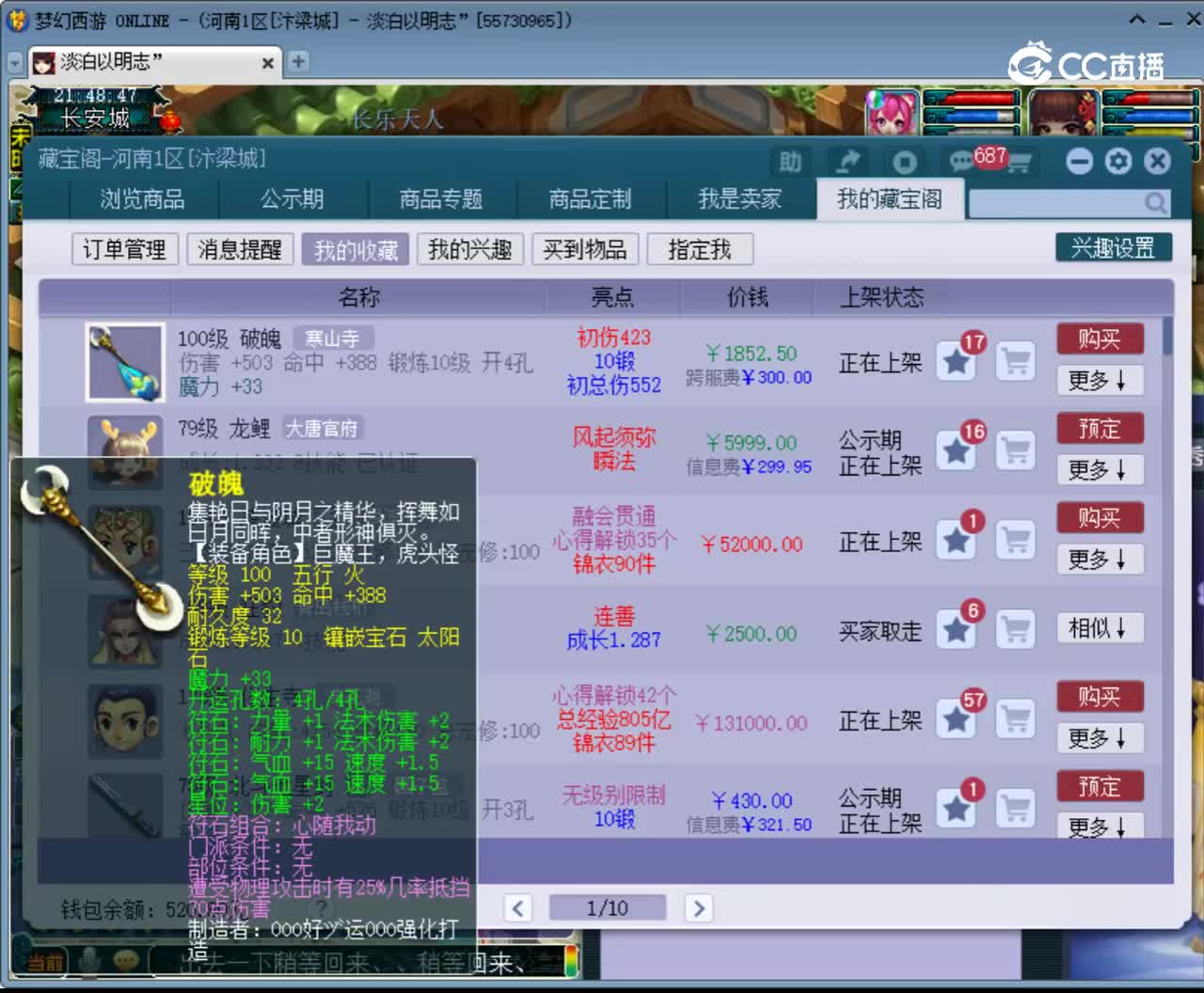This screenshot has height=993, width=1204.
Task: Open the gear settings icon in the header
Action: [1118, 162]
